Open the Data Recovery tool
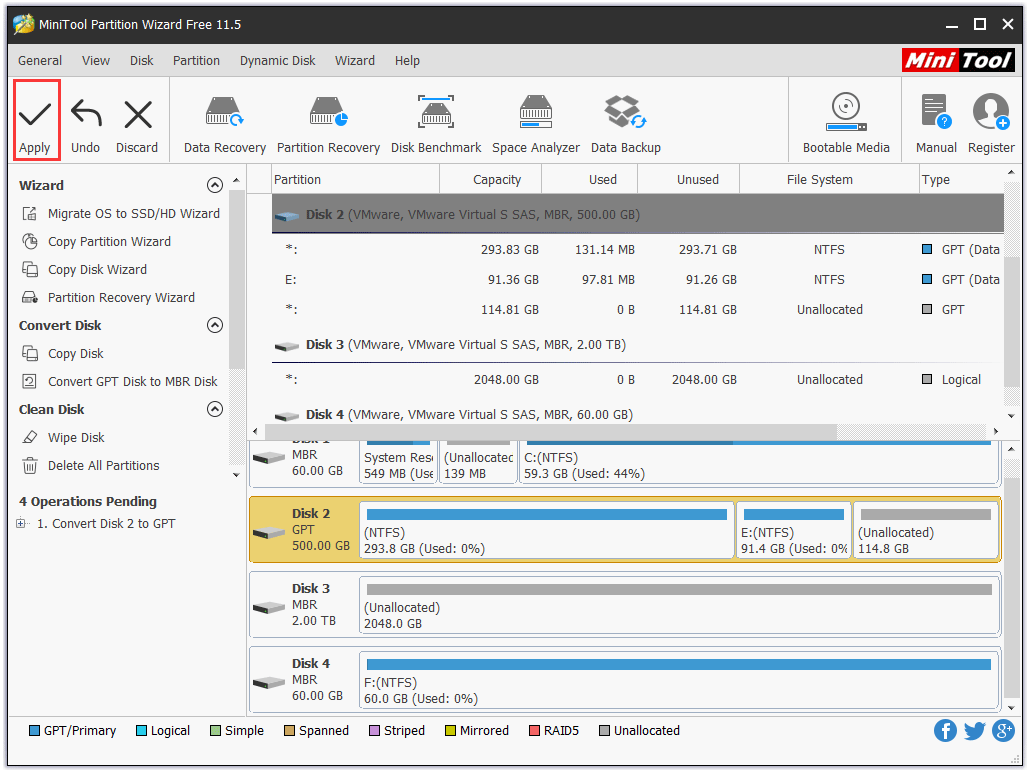Screen dimensions: 1027x770 pos(224,119)
